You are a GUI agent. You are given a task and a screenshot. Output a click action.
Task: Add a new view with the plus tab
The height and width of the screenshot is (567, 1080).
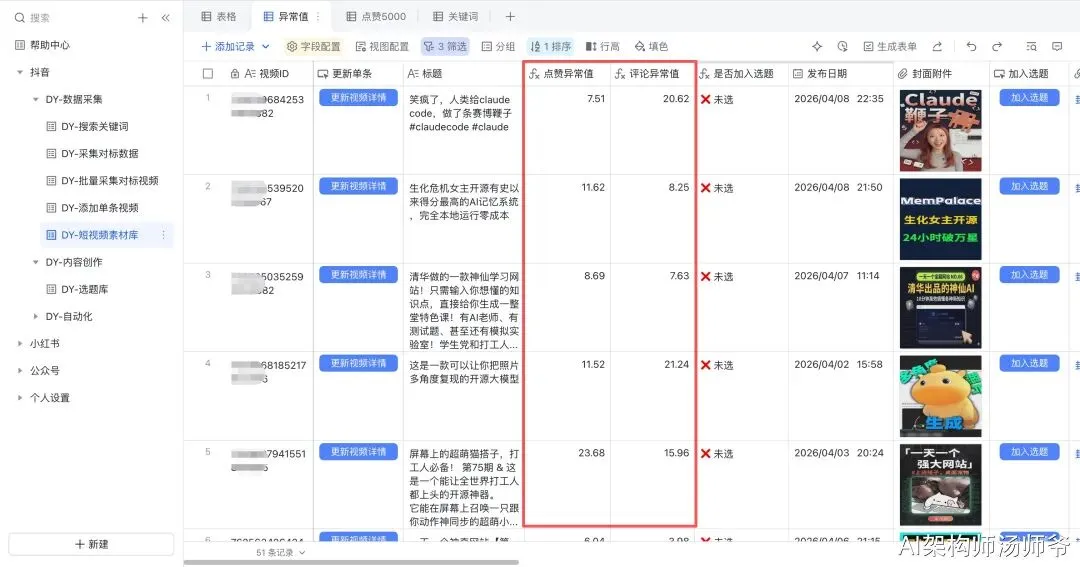click(x=510, y=17)
